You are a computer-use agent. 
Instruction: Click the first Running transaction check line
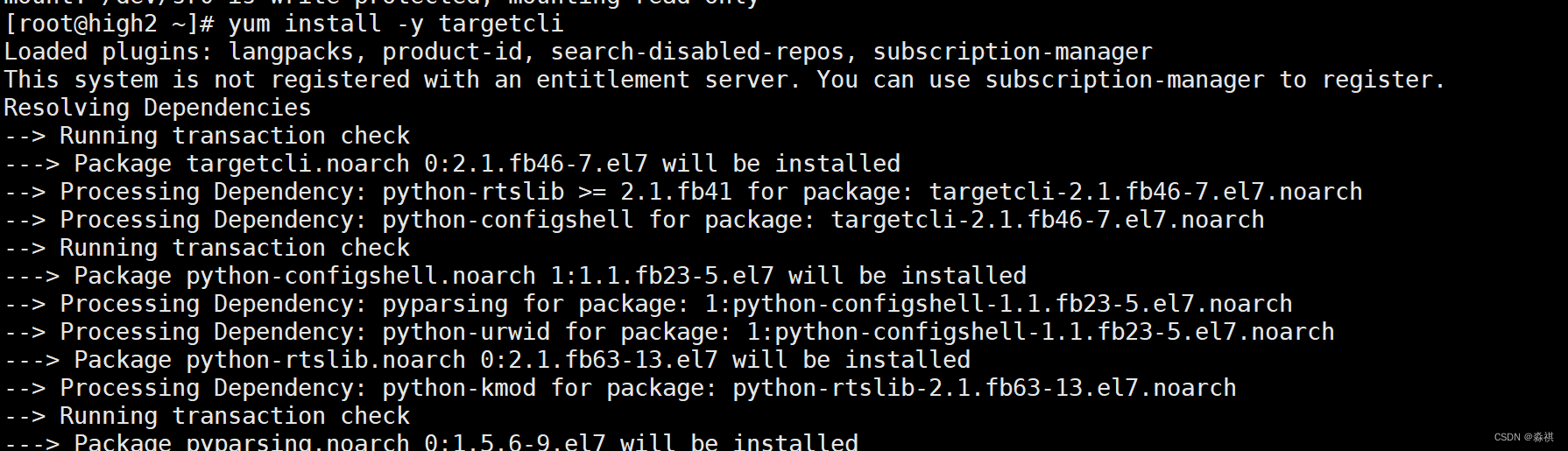pos(235,136)
